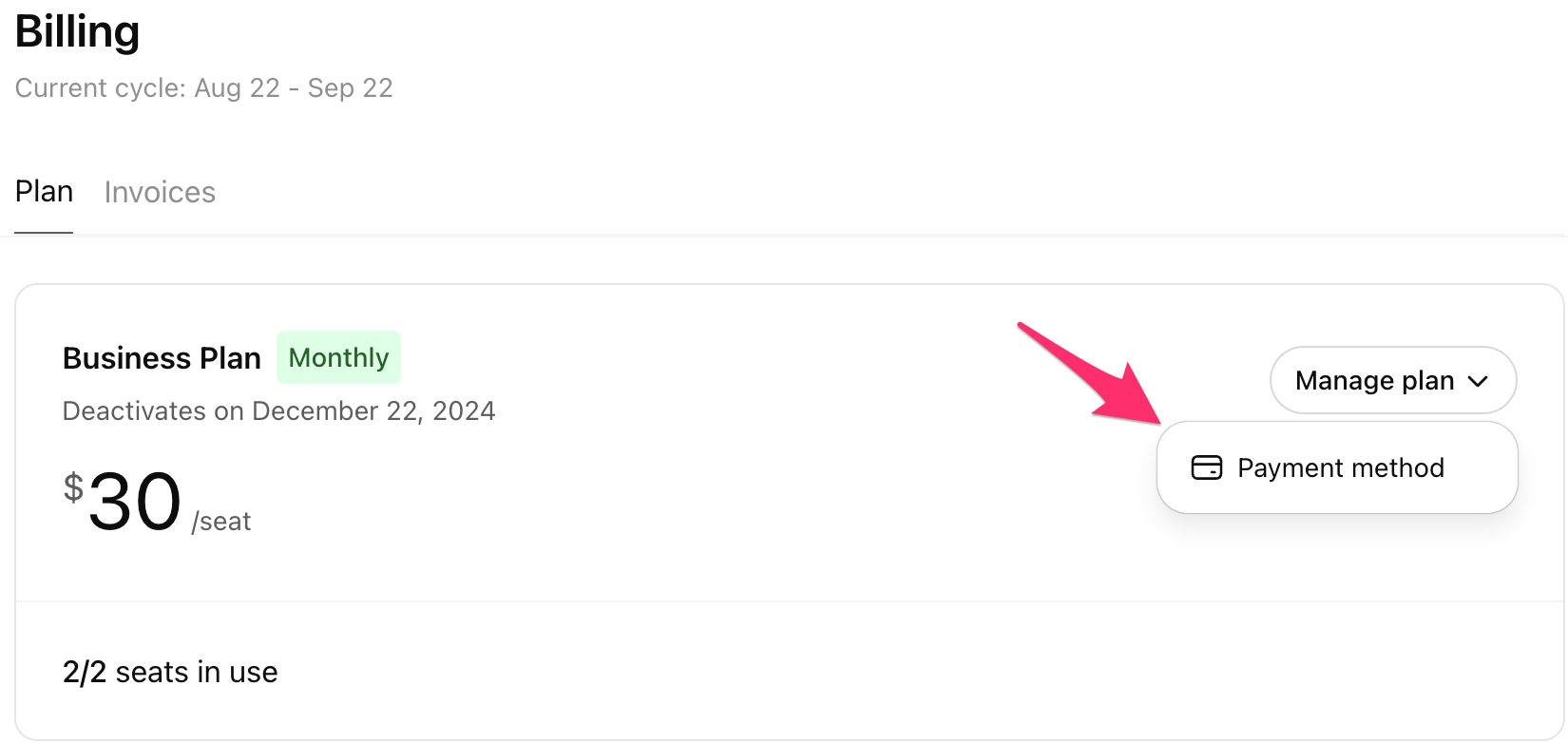This screenshot has height=743, width=1568.
Task: Click the pink arrow annotation
Action: 1090,373
